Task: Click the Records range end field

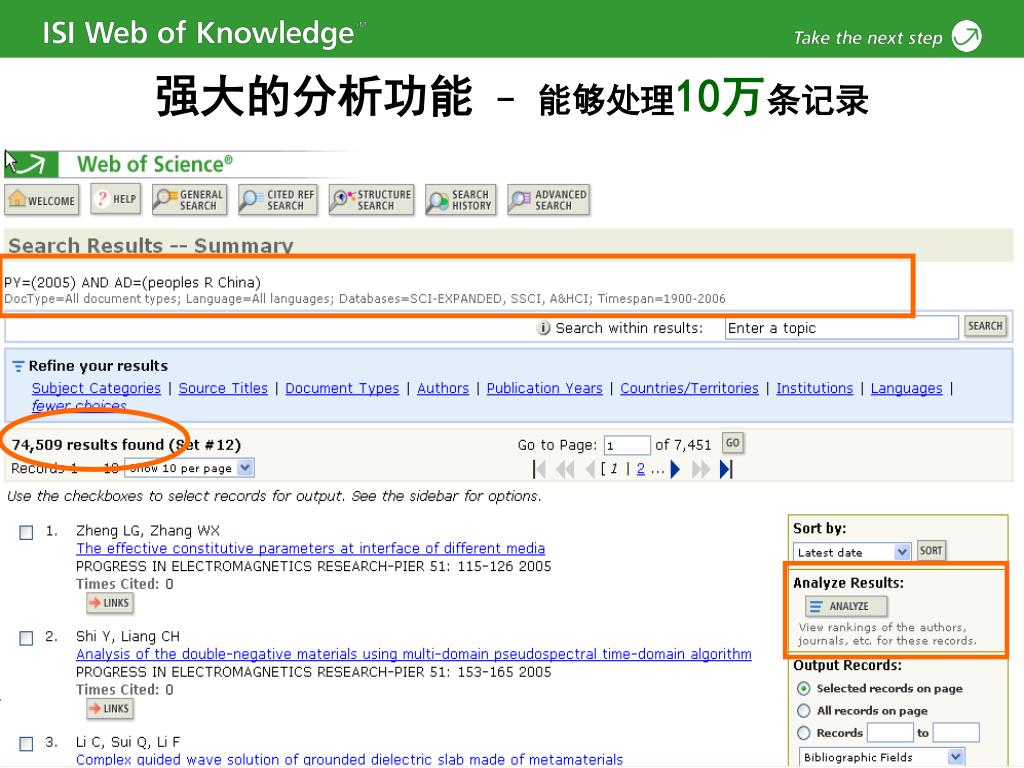Action: click(x=956, y=733)
